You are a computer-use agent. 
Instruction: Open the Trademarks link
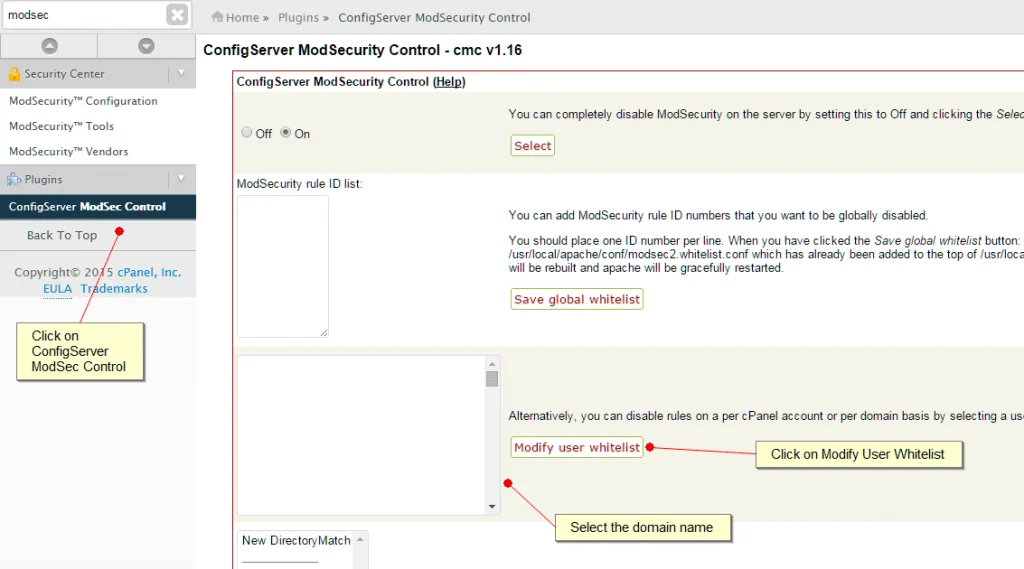click(114, 289)
